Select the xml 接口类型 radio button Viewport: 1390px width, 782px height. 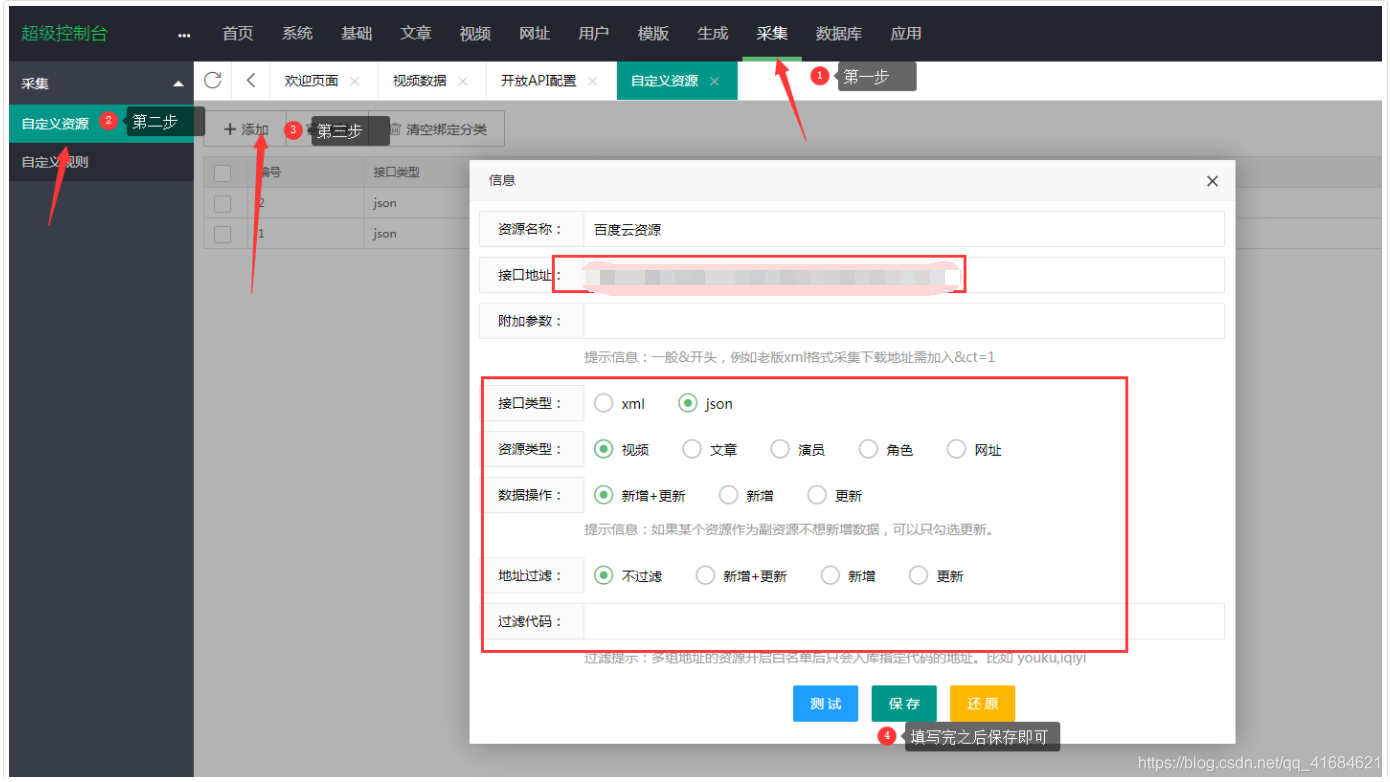click(604, 403)
